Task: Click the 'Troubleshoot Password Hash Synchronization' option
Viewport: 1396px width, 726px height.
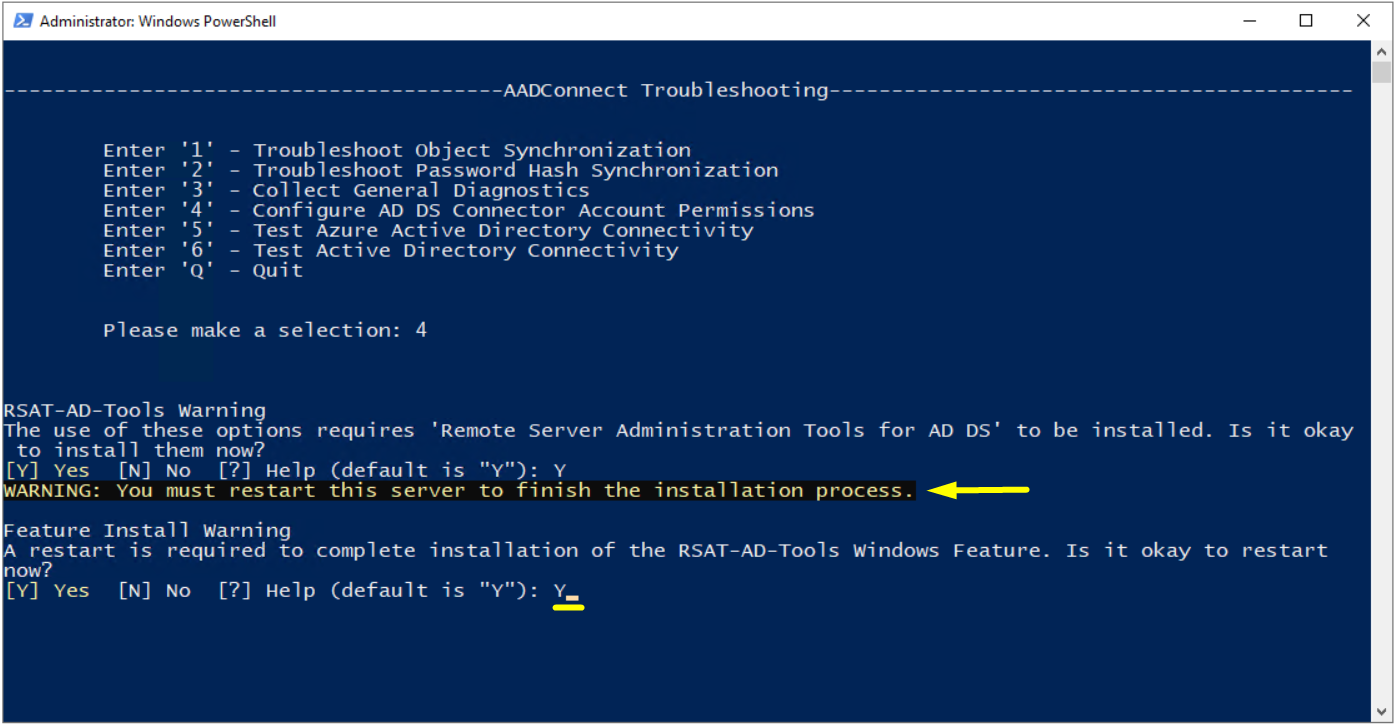Action: click(441, 171)
